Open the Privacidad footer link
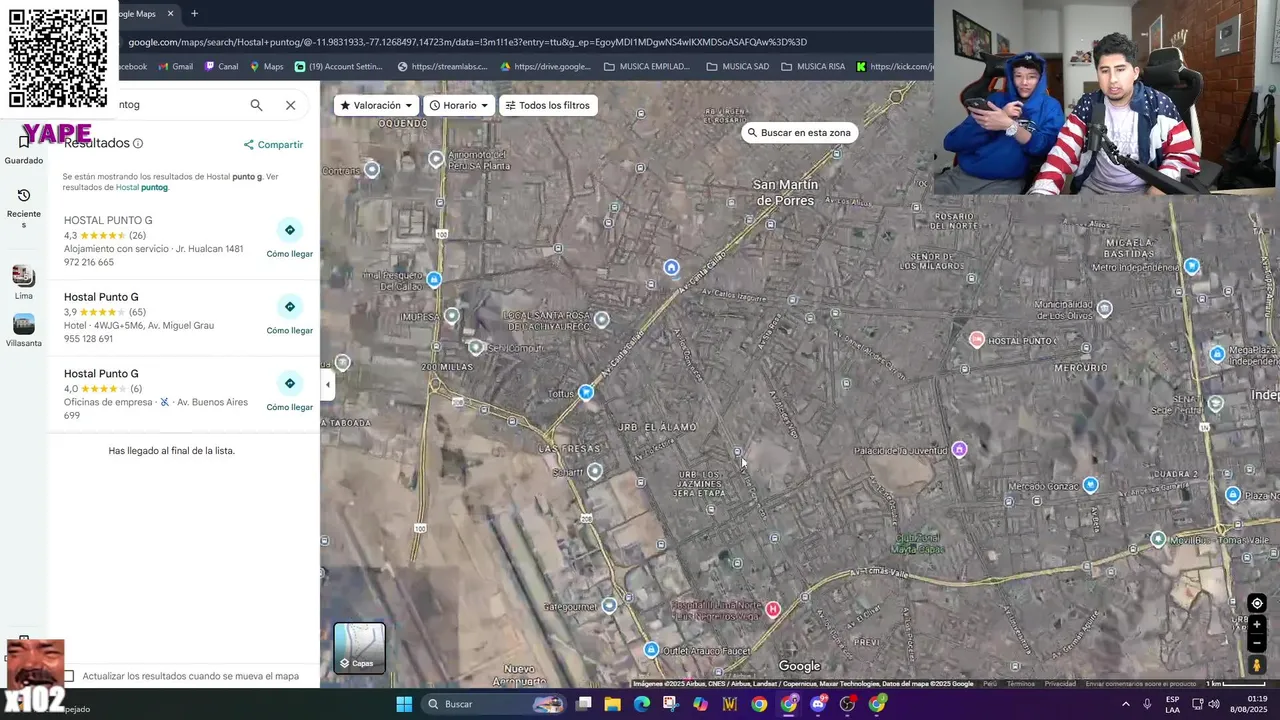1280x720 pixels. coord(1060,684)
